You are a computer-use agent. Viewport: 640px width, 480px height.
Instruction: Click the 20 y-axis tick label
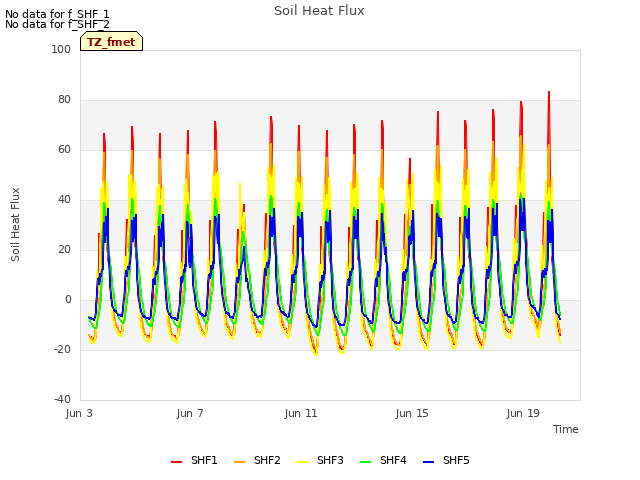click(64, 249)
